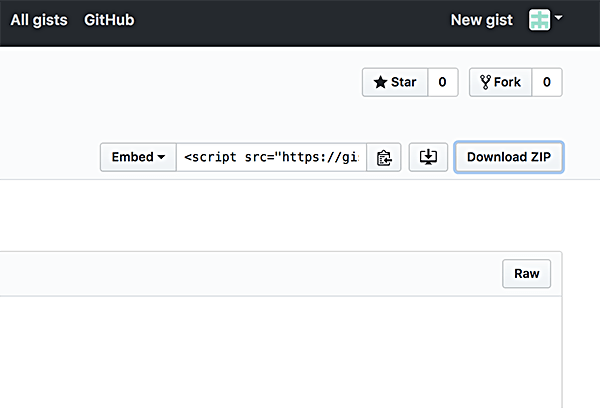Open the Embed dropdown
The image size is (600, 408).
(x=138, y=158)
